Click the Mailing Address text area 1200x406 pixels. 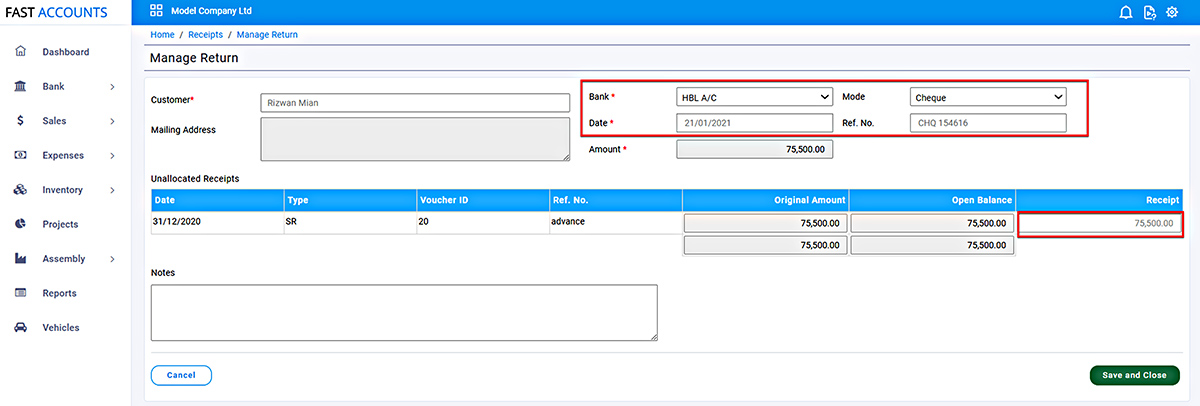[414, 139]
